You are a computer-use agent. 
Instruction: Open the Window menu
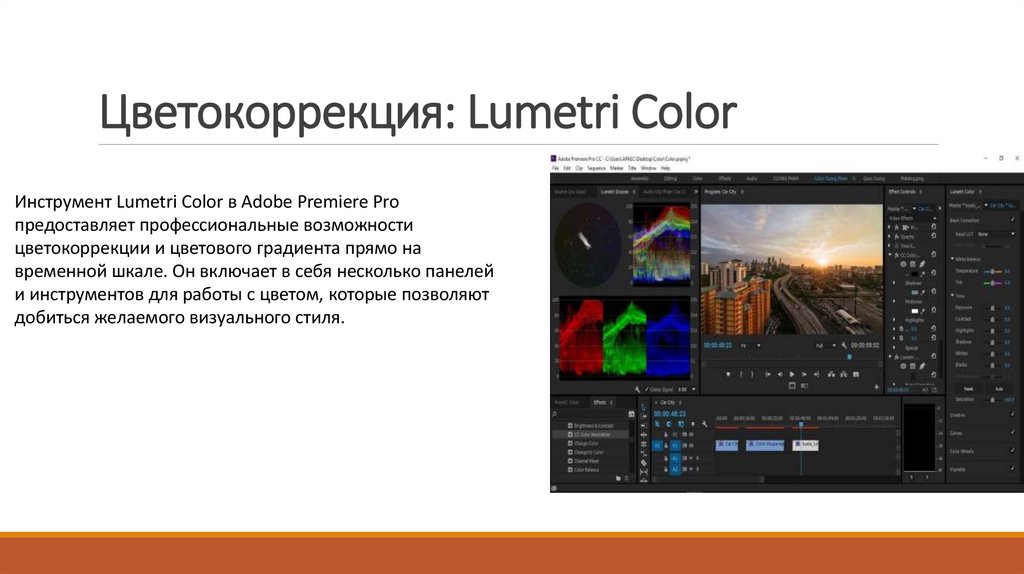point(648,168)
